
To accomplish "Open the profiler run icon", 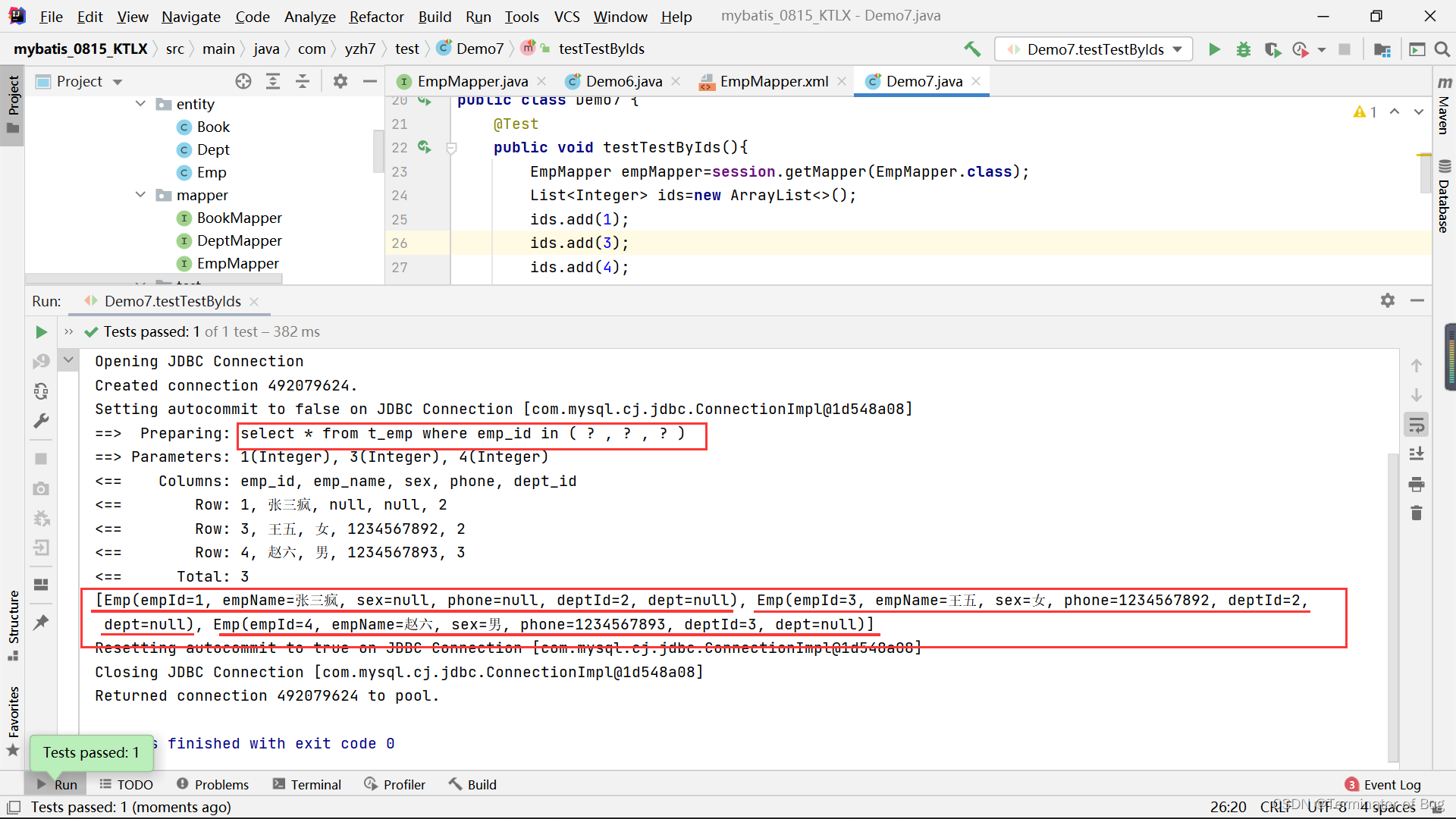I will [x=1301, y=49].
